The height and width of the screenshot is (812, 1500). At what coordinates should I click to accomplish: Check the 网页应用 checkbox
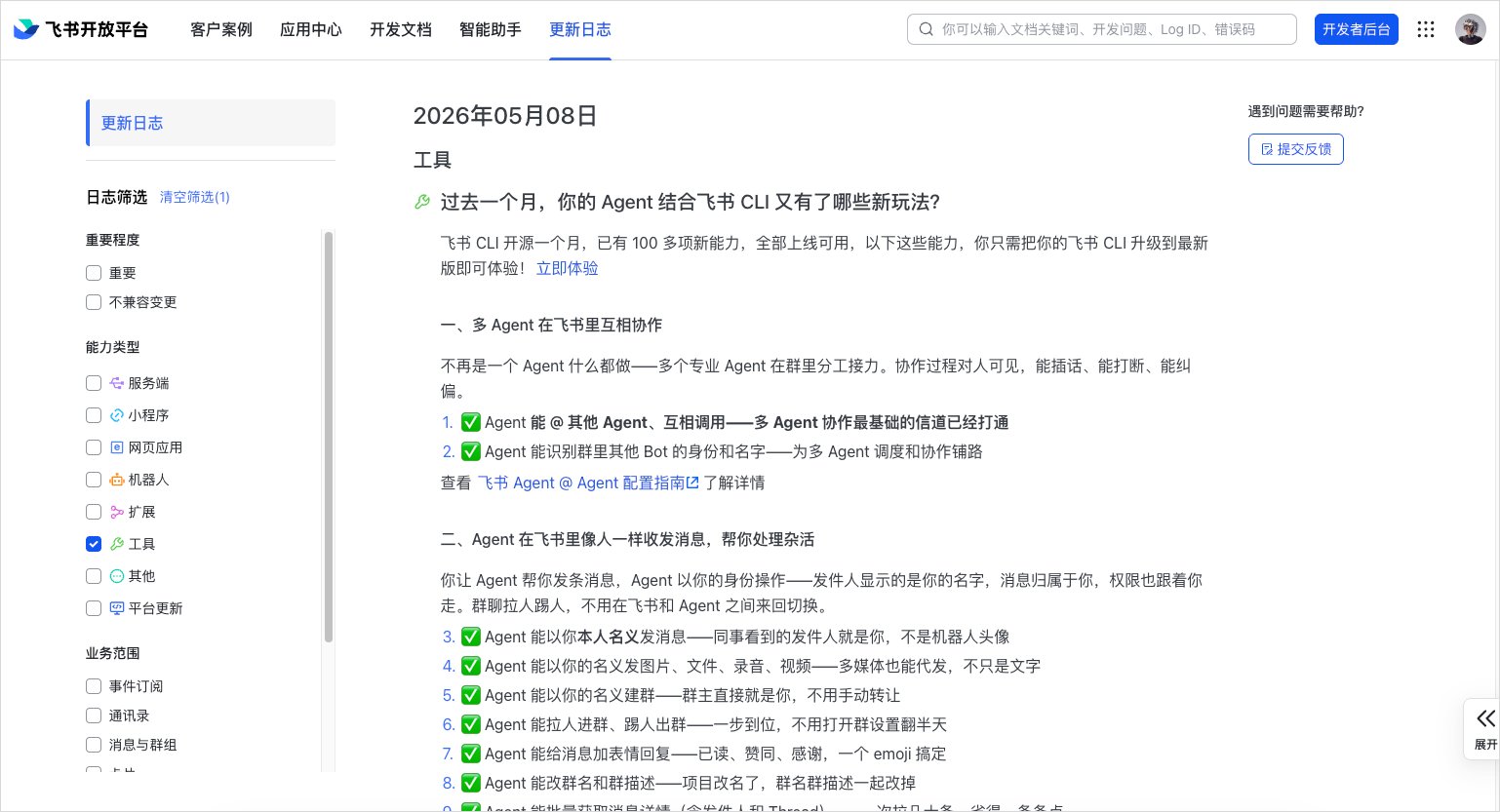[x=94, y=447]
